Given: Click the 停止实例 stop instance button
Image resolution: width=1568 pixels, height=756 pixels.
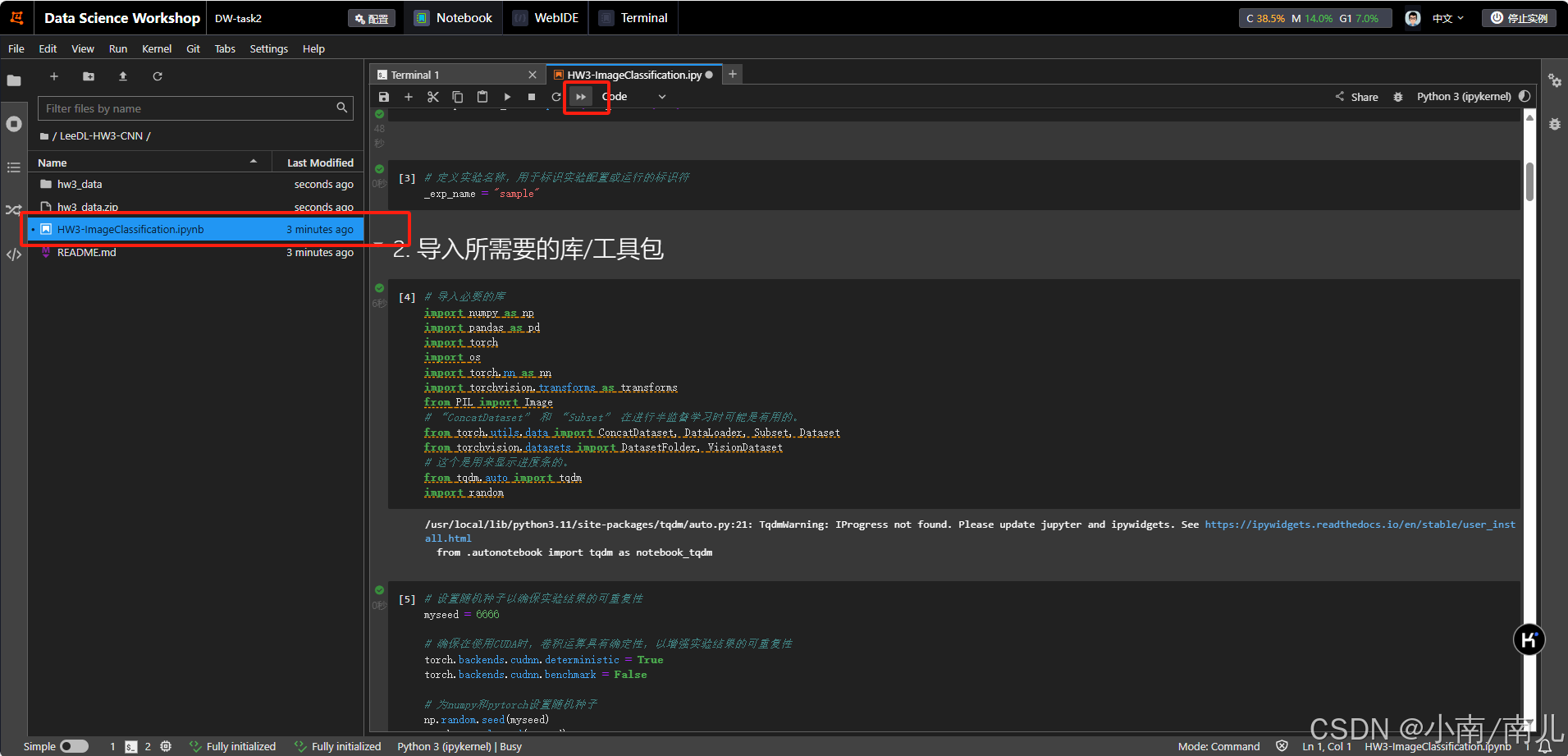Looking at the screenshot, I should click(1520, 18).
